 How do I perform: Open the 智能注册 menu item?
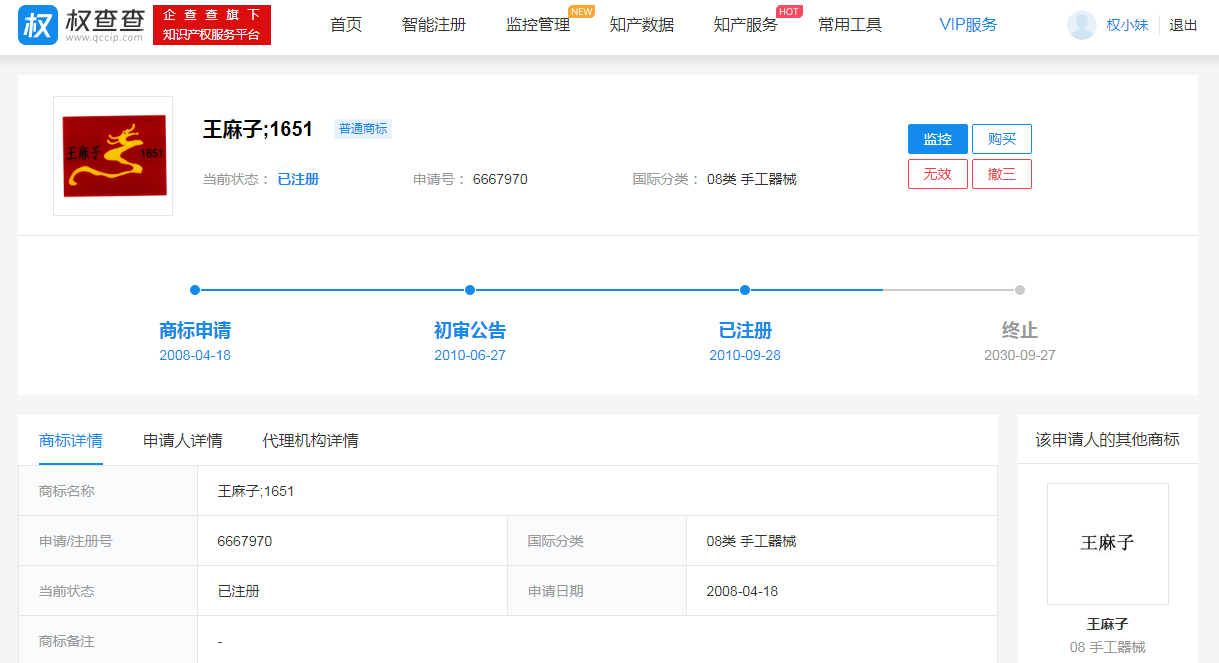coord(434,25)
